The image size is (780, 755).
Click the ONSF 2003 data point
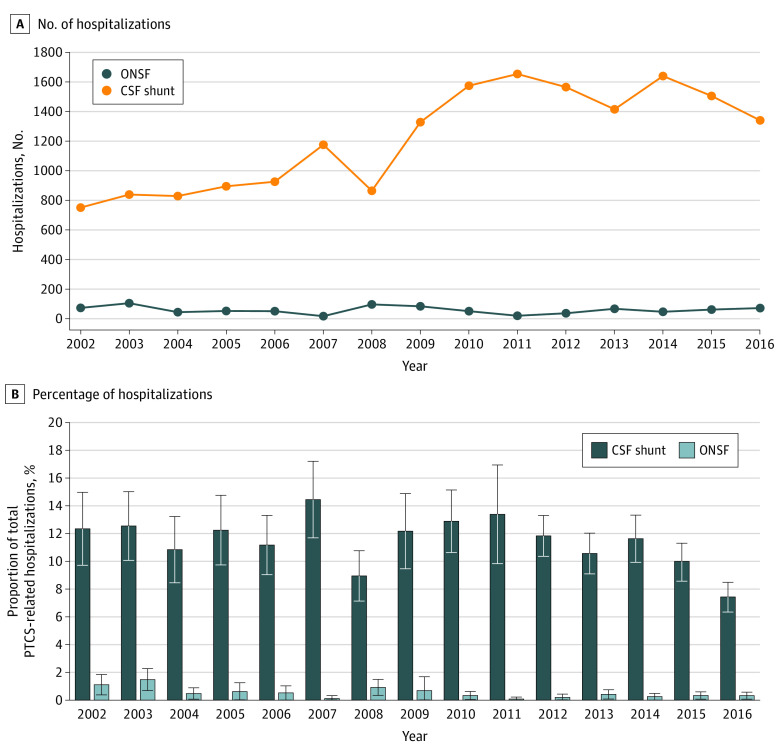tap(129, 303)
